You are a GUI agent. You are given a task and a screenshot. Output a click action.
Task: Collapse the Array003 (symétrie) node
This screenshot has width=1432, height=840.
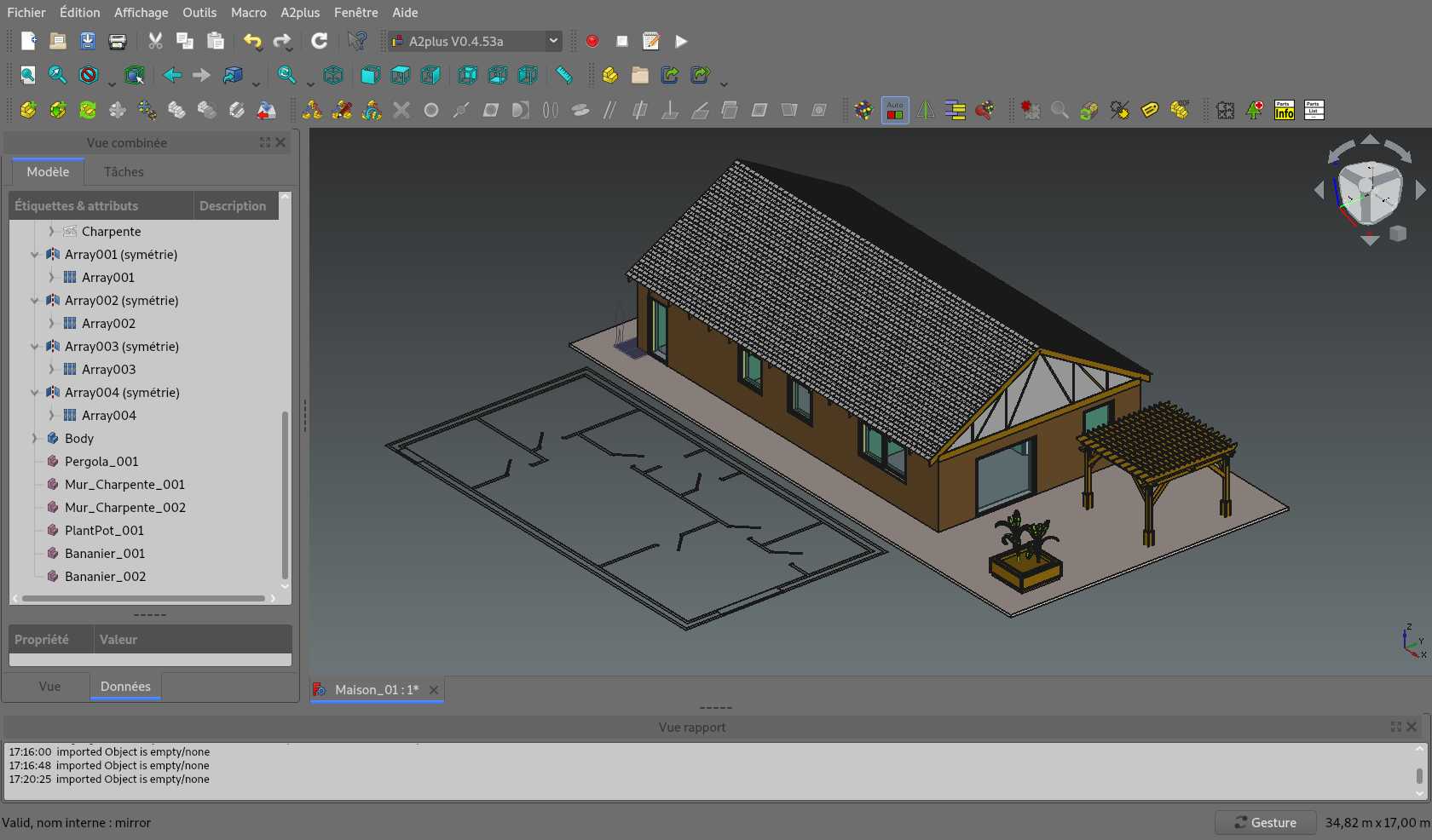point(35,346)
